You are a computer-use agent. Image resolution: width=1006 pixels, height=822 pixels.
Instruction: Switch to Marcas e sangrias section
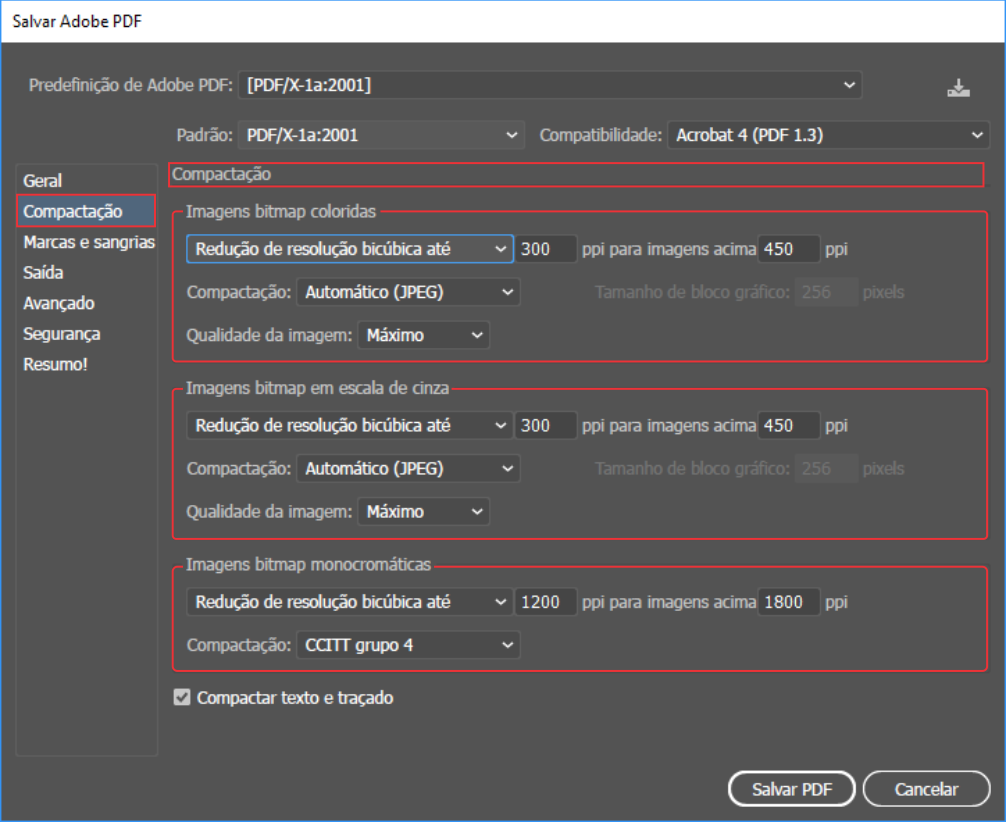pyautogui.click(x=88, y=242)
